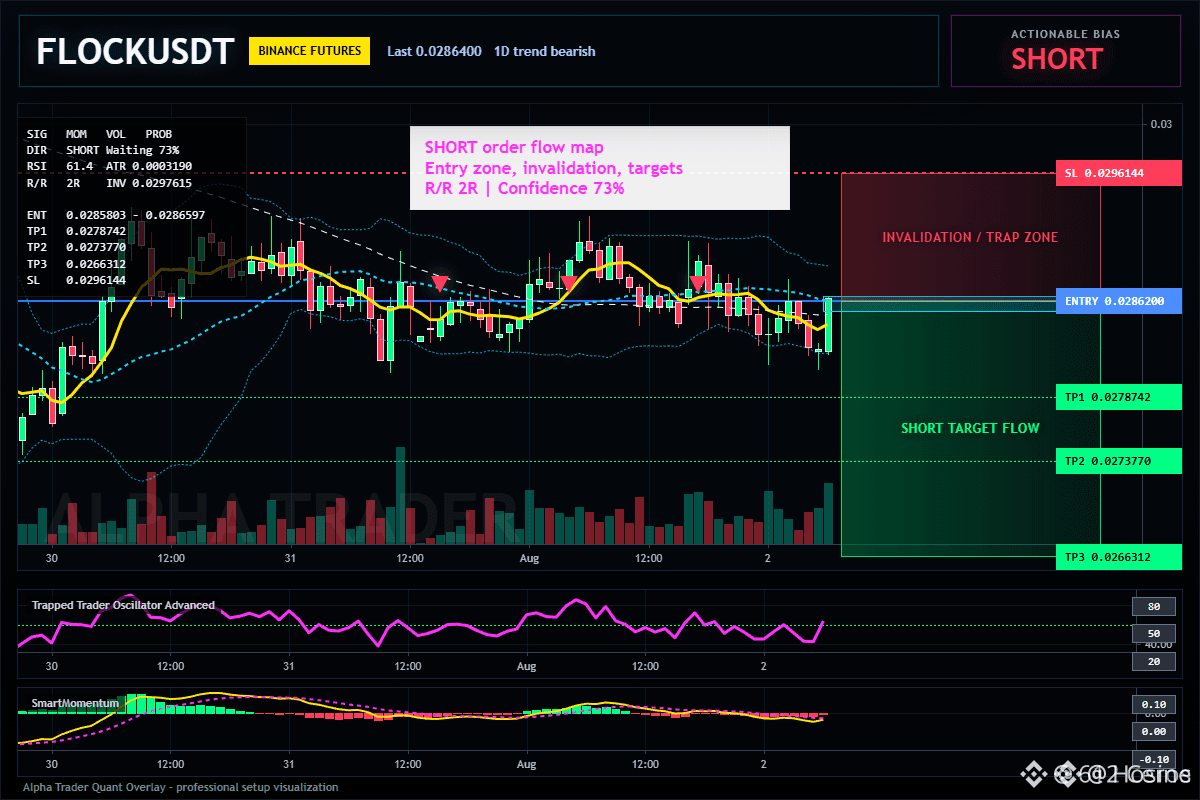Click the SIG MOM VOL PROB header row

tap(99, 133)
